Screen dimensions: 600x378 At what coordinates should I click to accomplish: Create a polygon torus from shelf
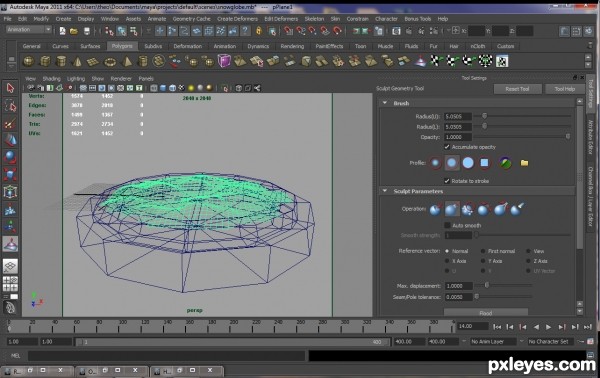(x=110, y=61)
